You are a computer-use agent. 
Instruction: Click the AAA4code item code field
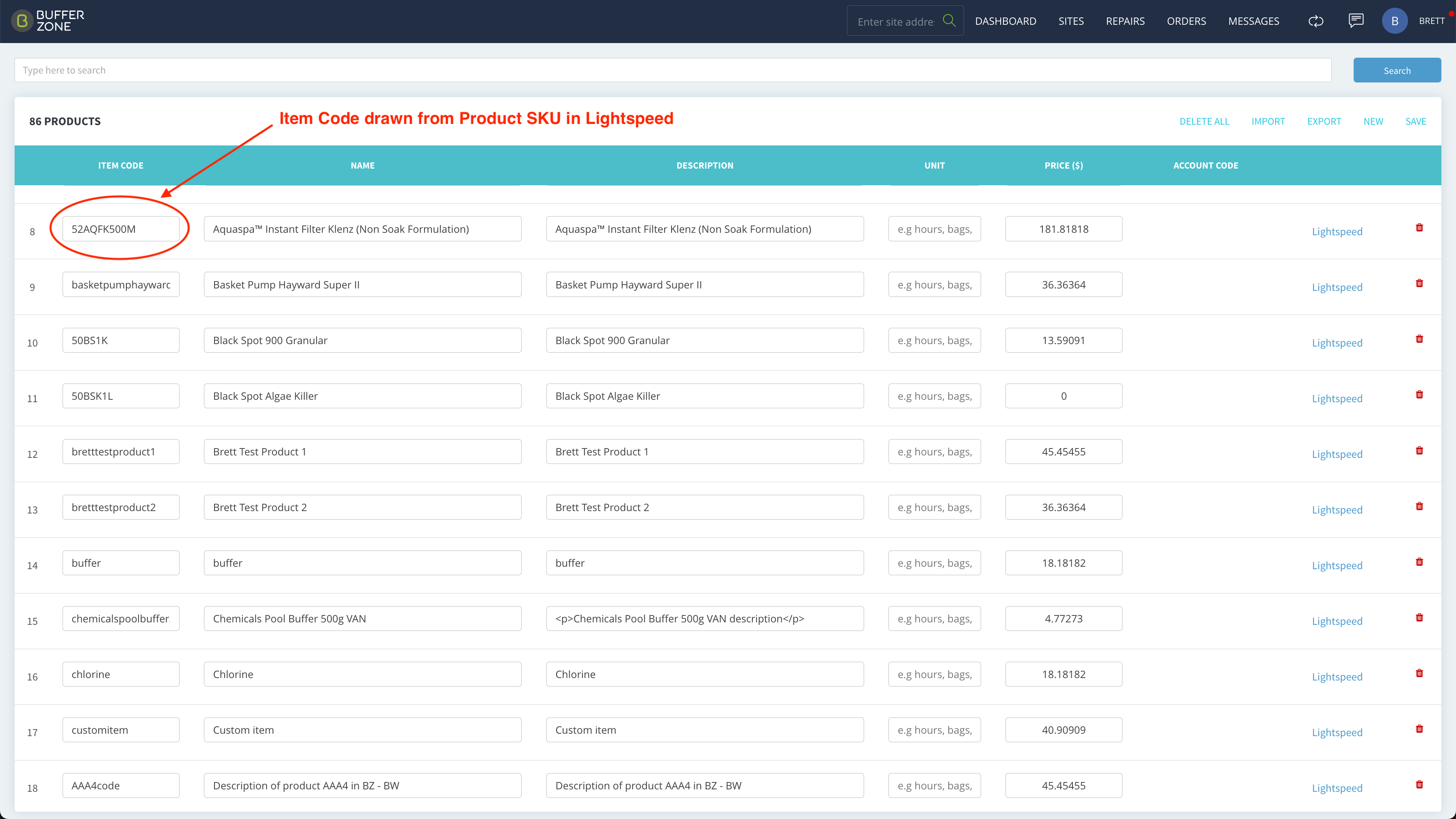click(x=121, y=786)
